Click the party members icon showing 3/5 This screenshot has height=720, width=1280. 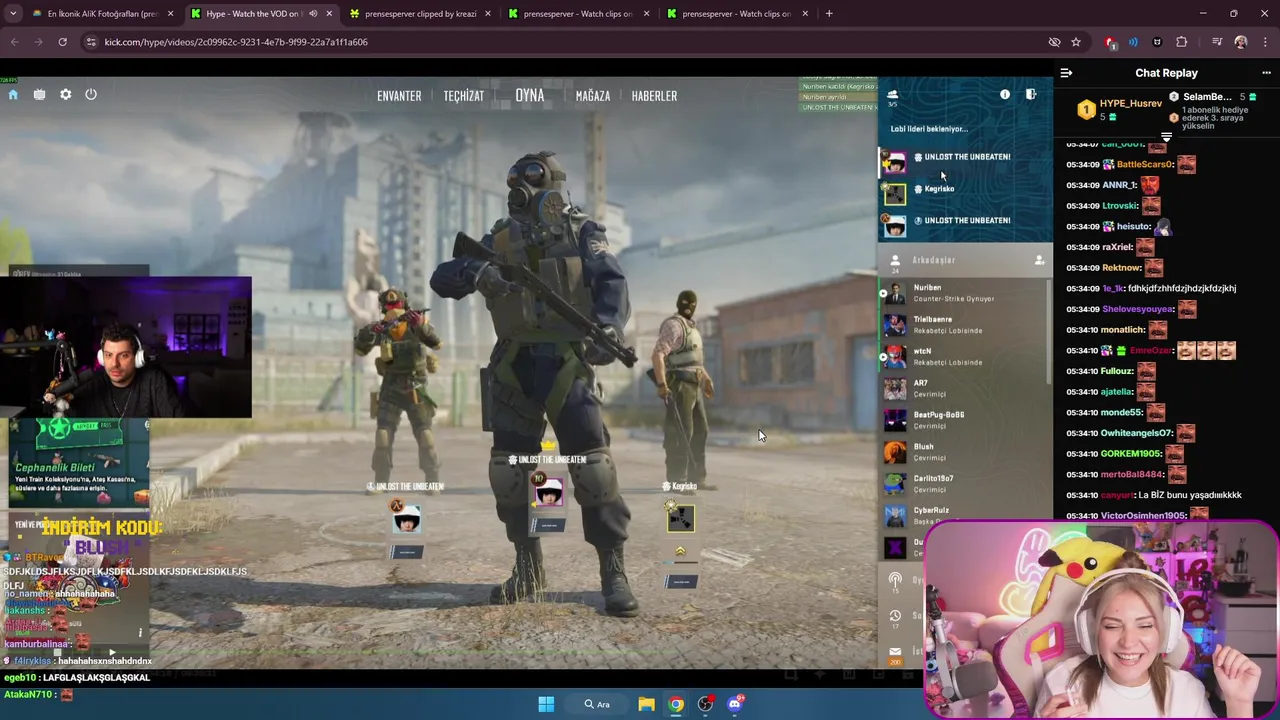893,97
